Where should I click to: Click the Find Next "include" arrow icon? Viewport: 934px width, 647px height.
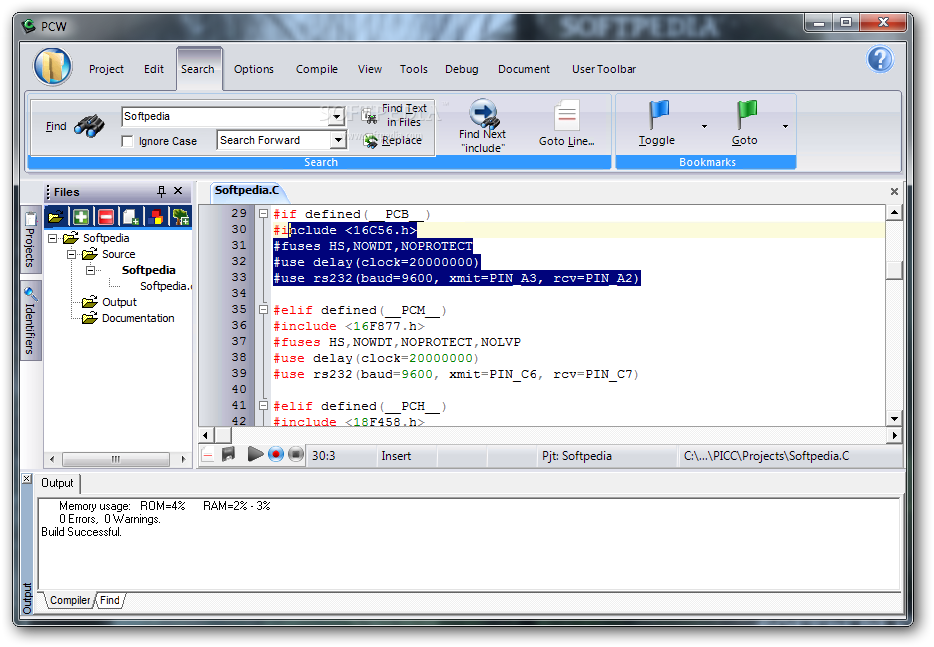click(483, 113)
